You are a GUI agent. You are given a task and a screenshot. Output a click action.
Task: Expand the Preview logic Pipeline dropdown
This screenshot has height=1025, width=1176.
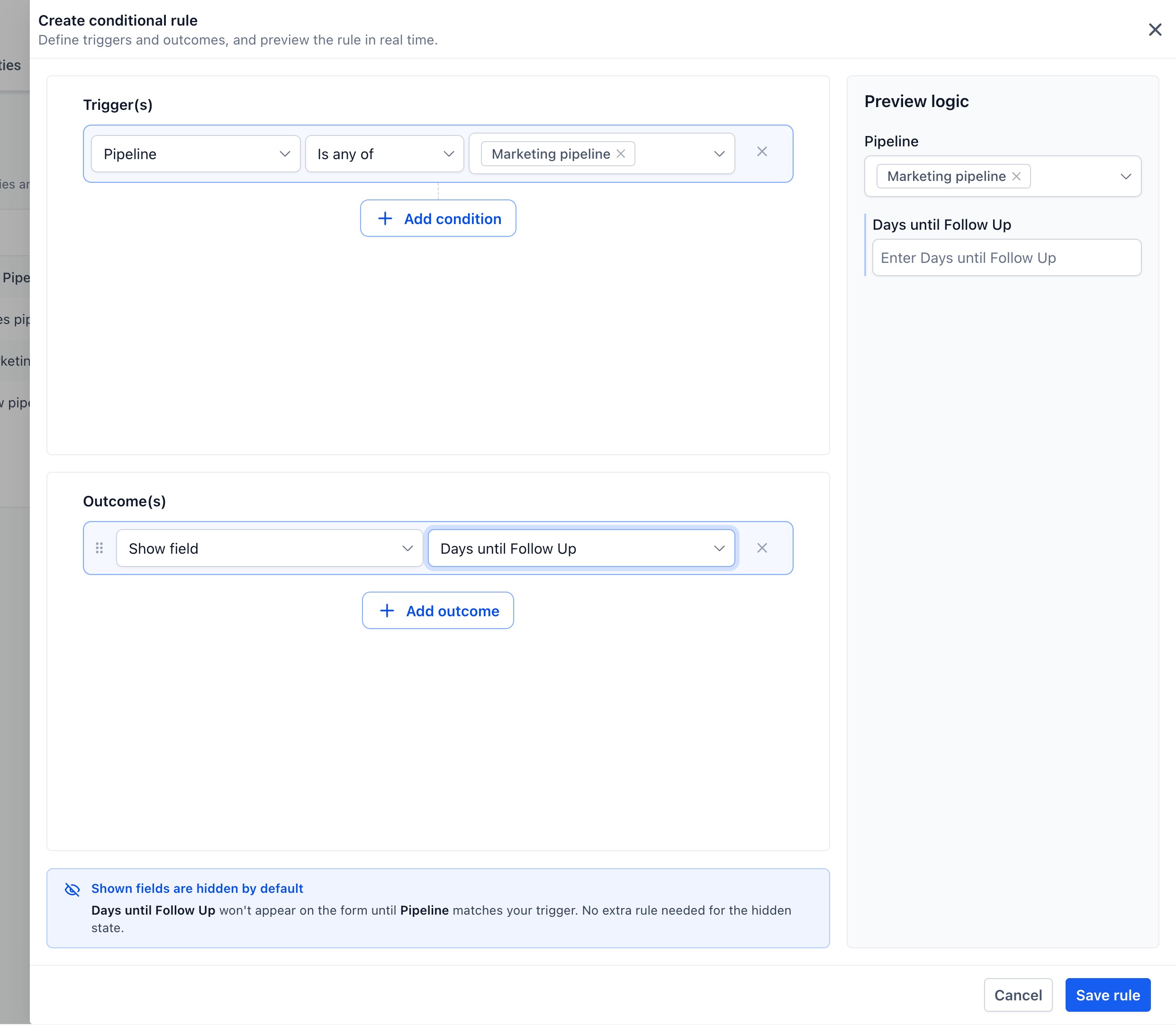[1126, 176]
